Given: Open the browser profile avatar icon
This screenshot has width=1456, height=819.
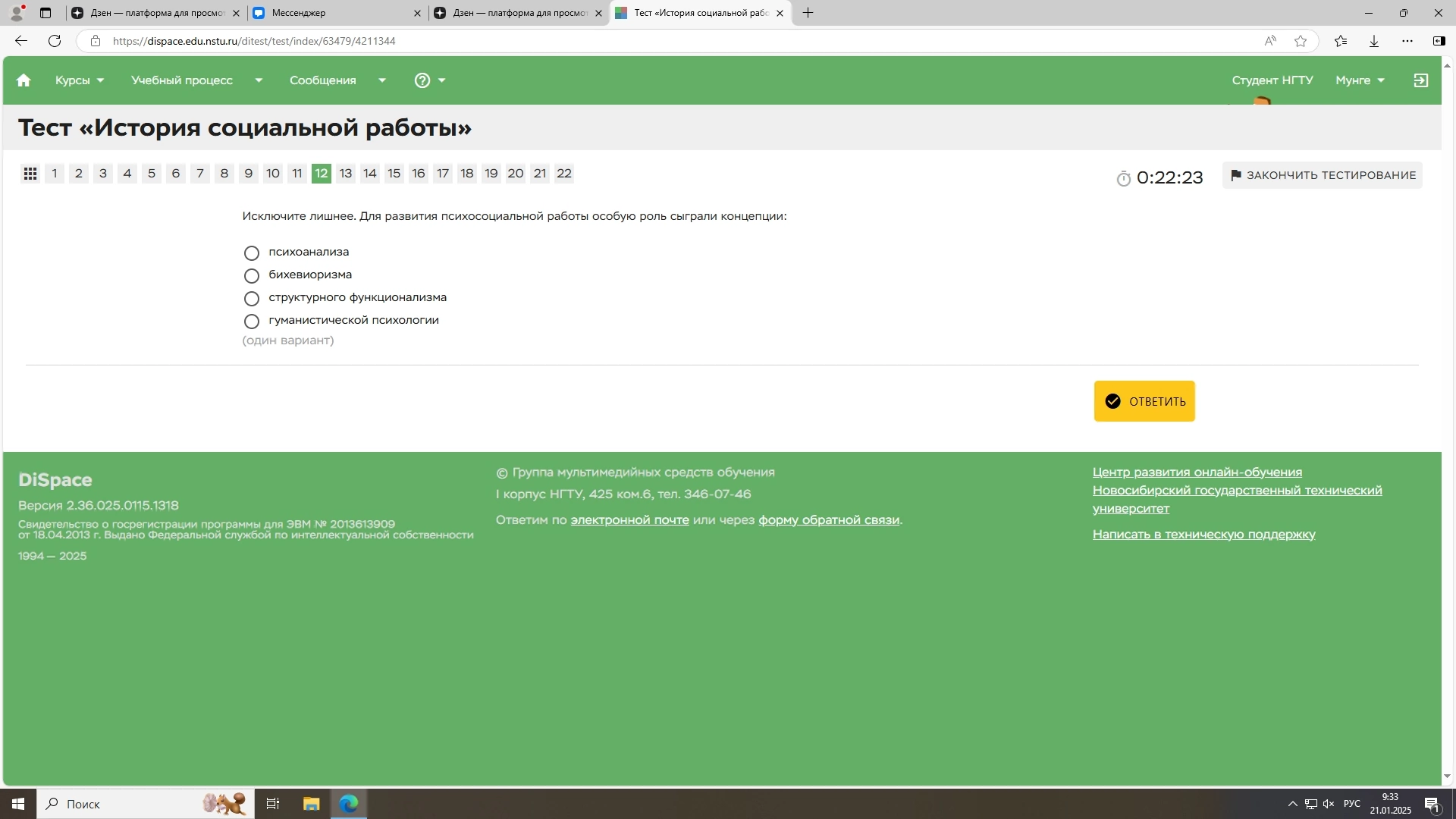Looking at the screenshot, I should pos(17,13).
